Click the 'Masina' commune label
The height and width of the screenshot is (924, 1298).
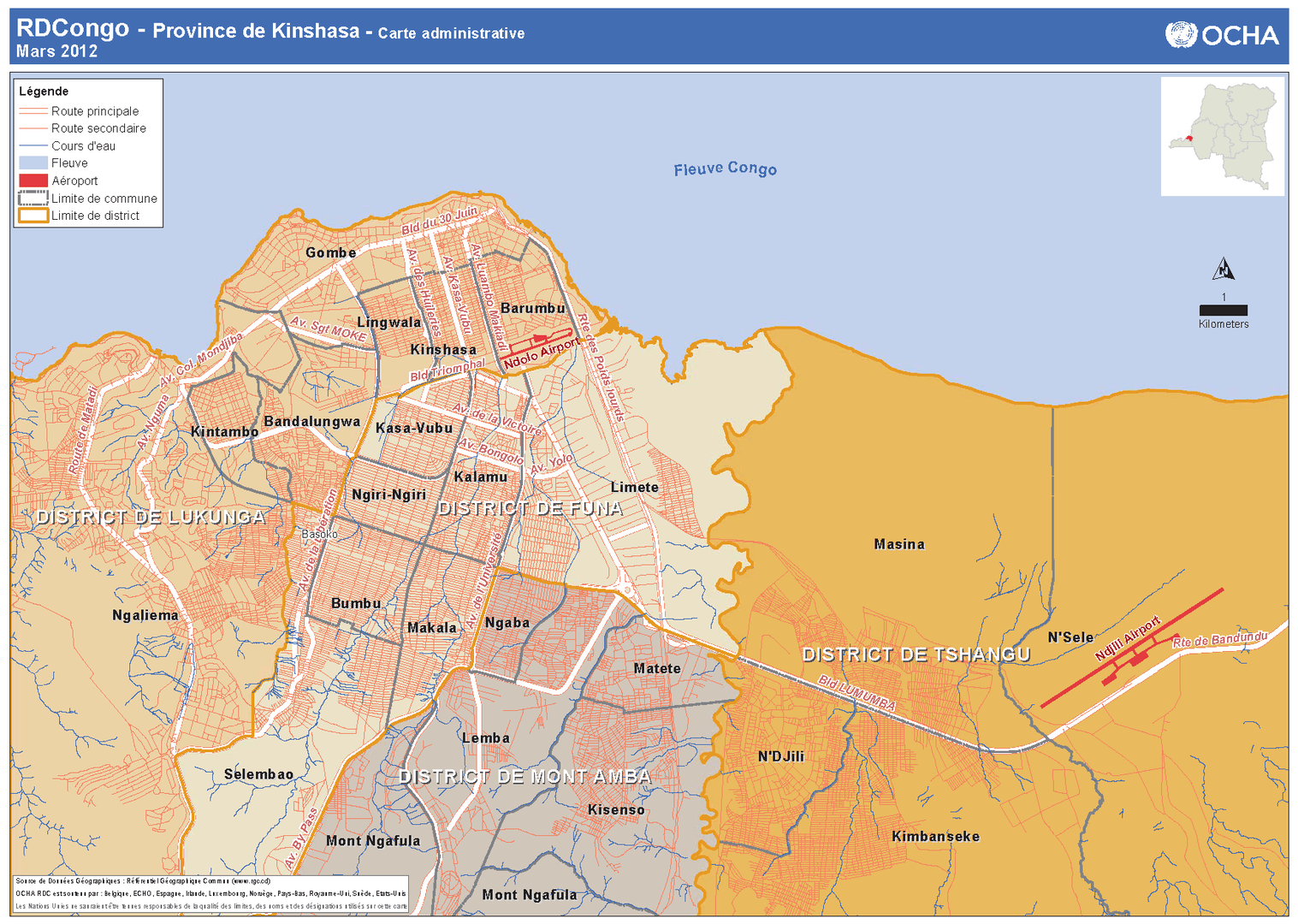[x=898, y=544]
